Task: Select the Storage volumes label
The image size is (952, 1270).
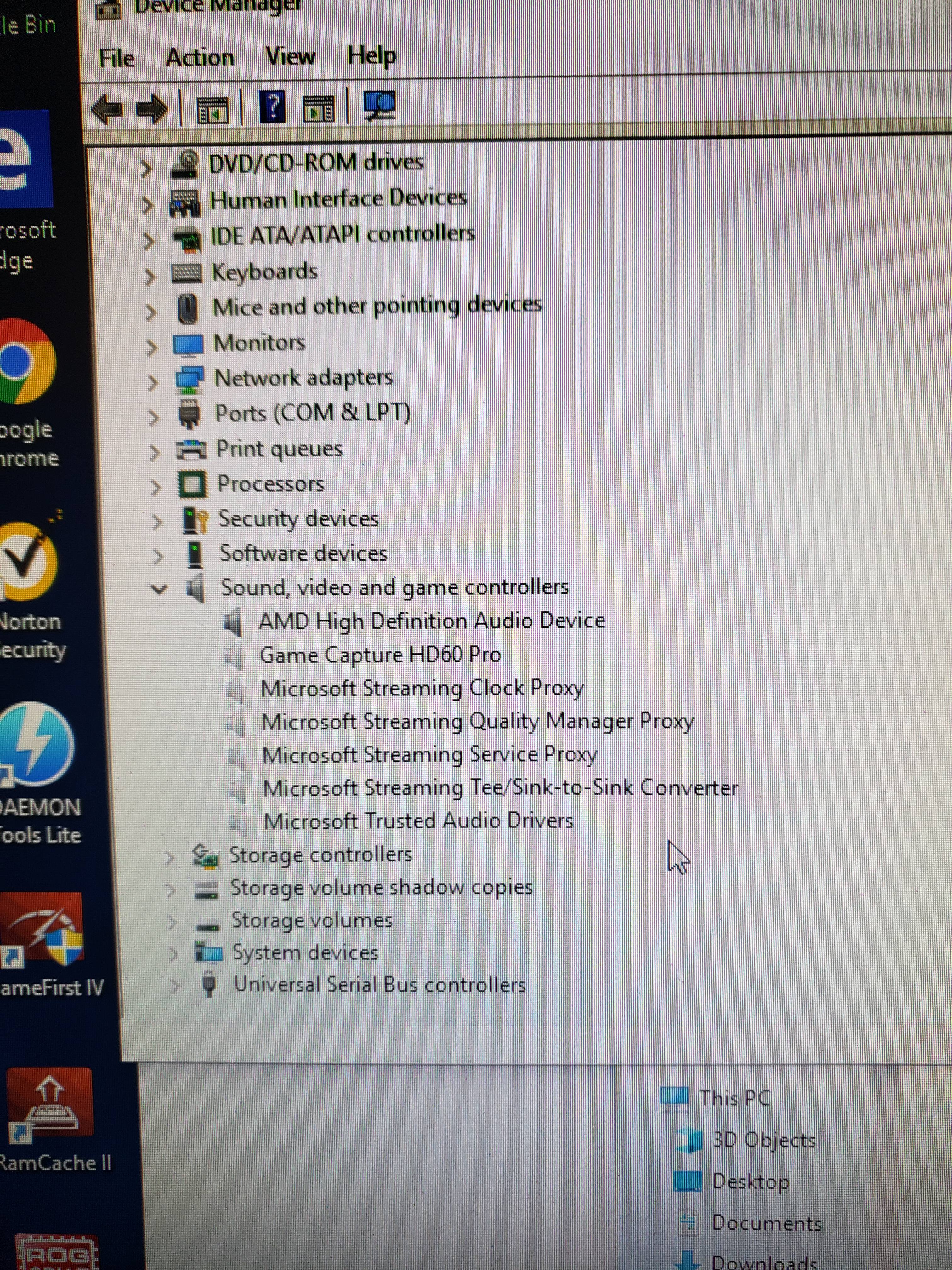Action: [x=312, y=920]
